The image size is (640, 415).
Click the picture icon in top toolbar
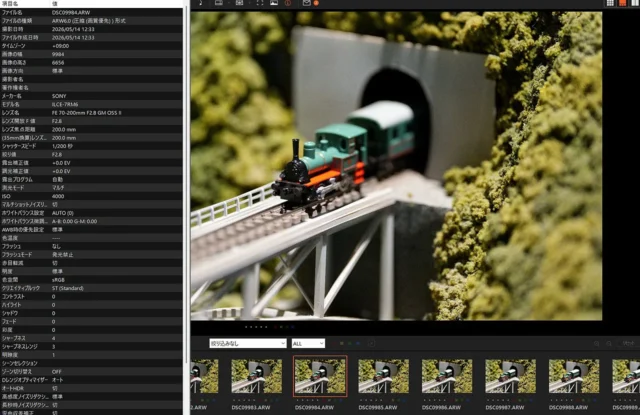pyautogui.click(x=274, y=3)
